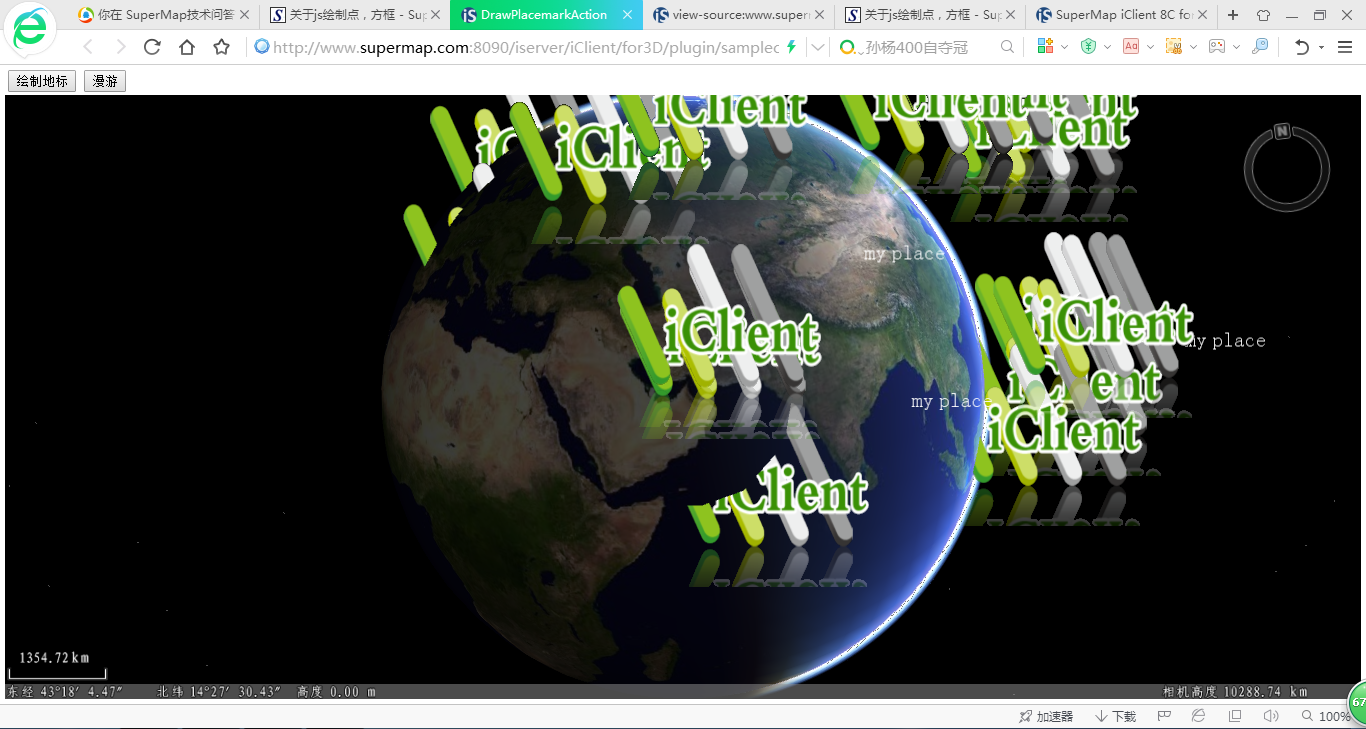
Task: Click the green shield payment icon
Action: click(1088, 47)
